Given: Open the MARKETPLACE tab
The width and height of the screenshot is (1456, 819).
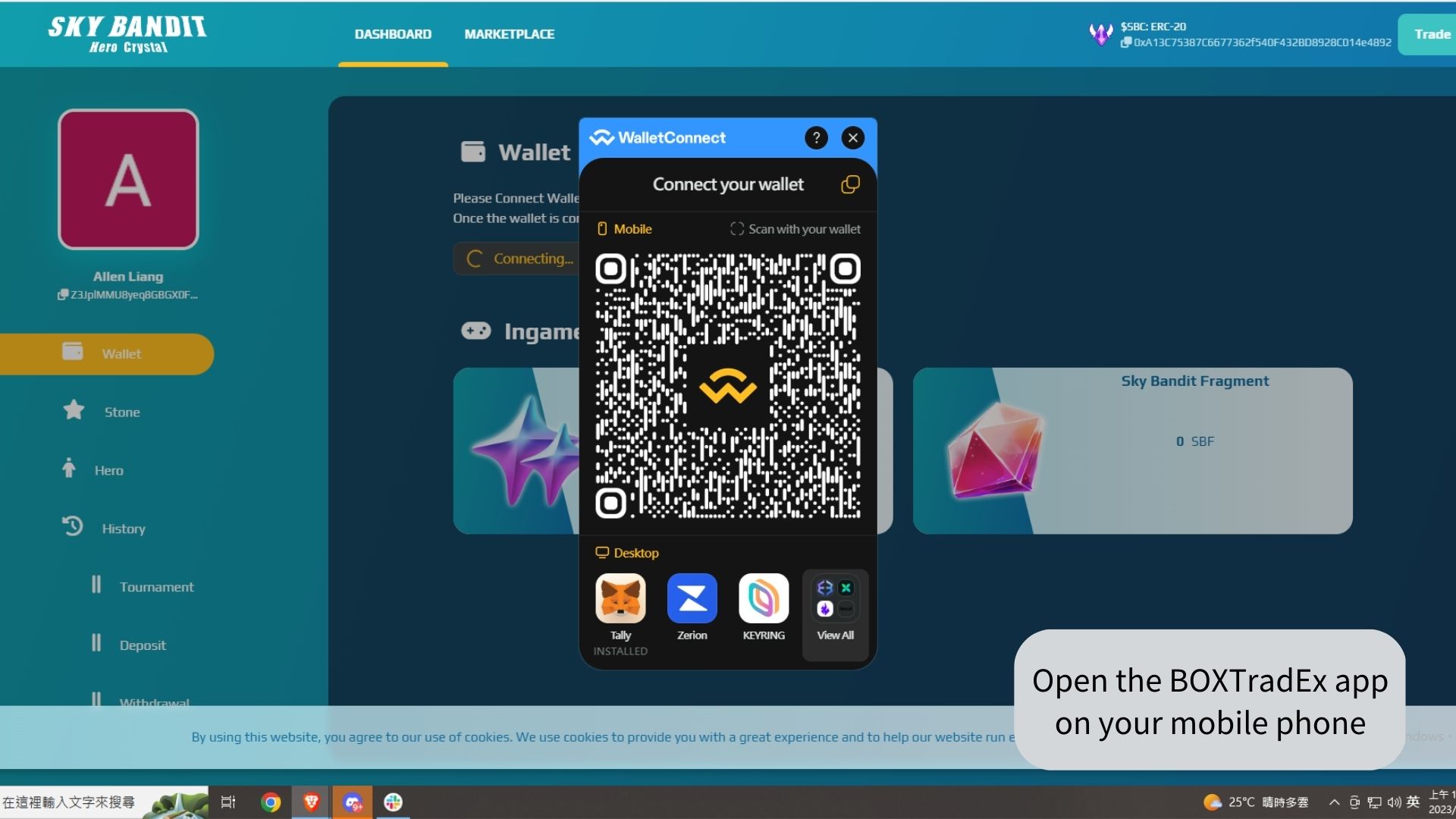Looking at the screenshot, I should (509, 34).
